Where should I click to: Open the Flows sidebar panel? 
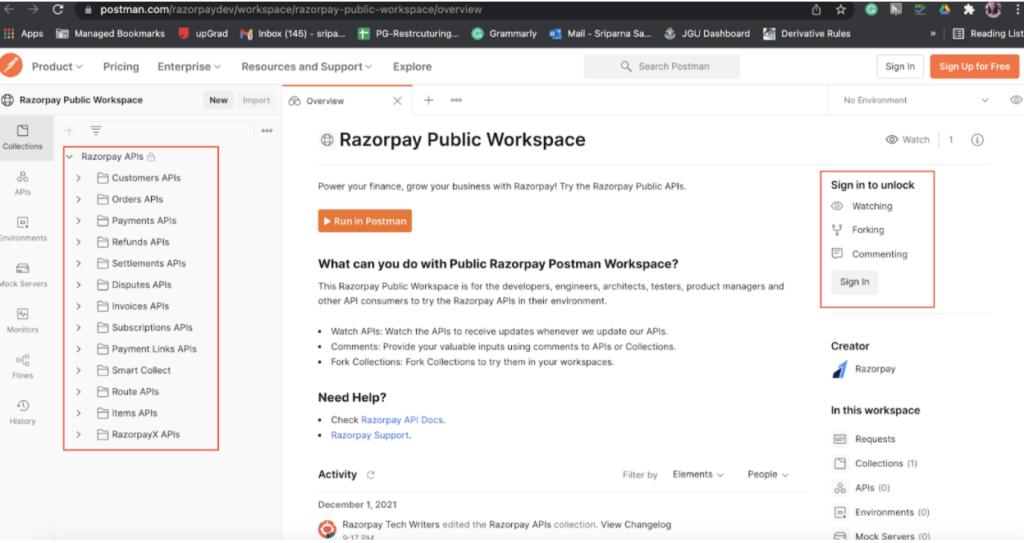[x=23, y=367]
